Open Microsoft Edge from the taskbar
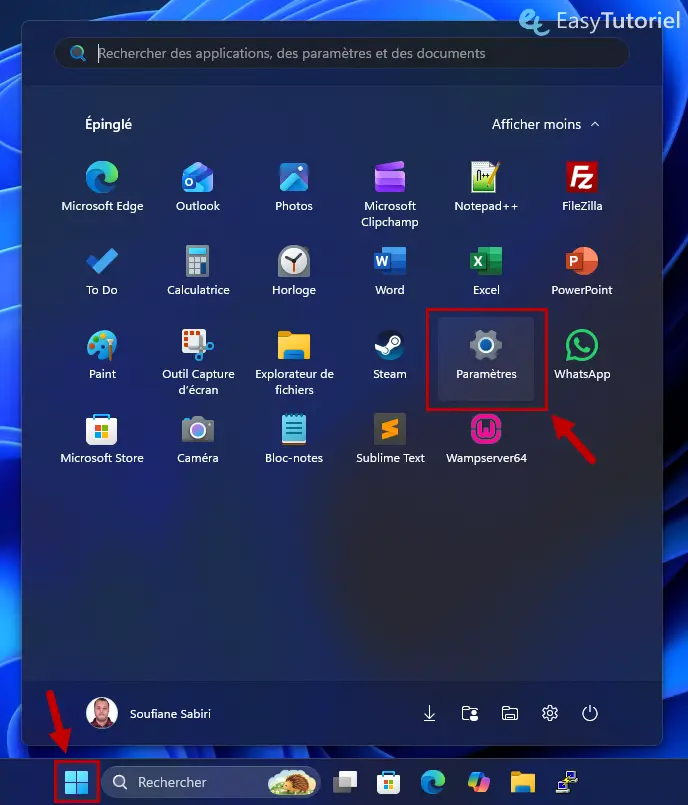 pos(433,782)
